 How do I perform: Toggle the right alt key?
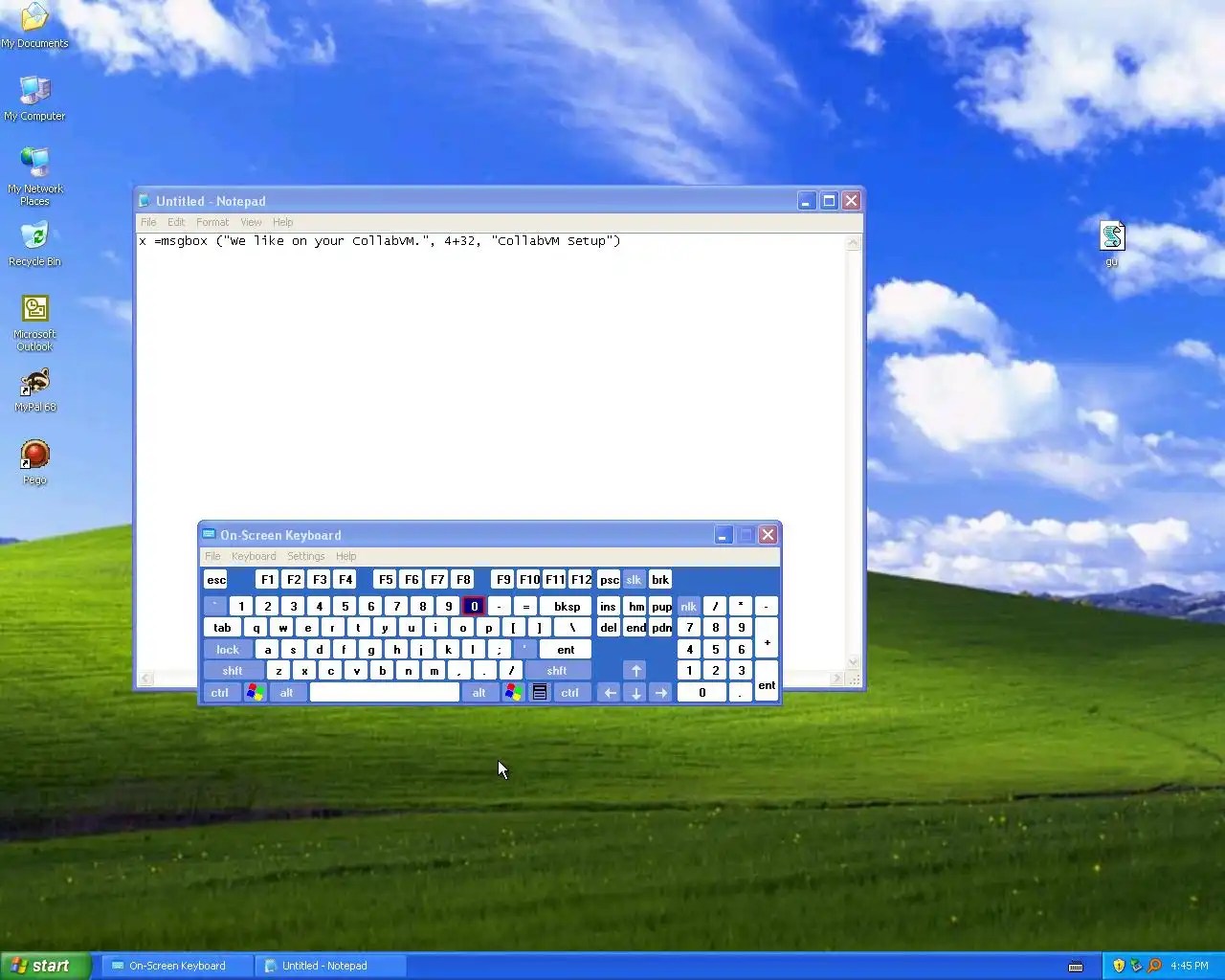pyautogui.click(x=479, y=692)
